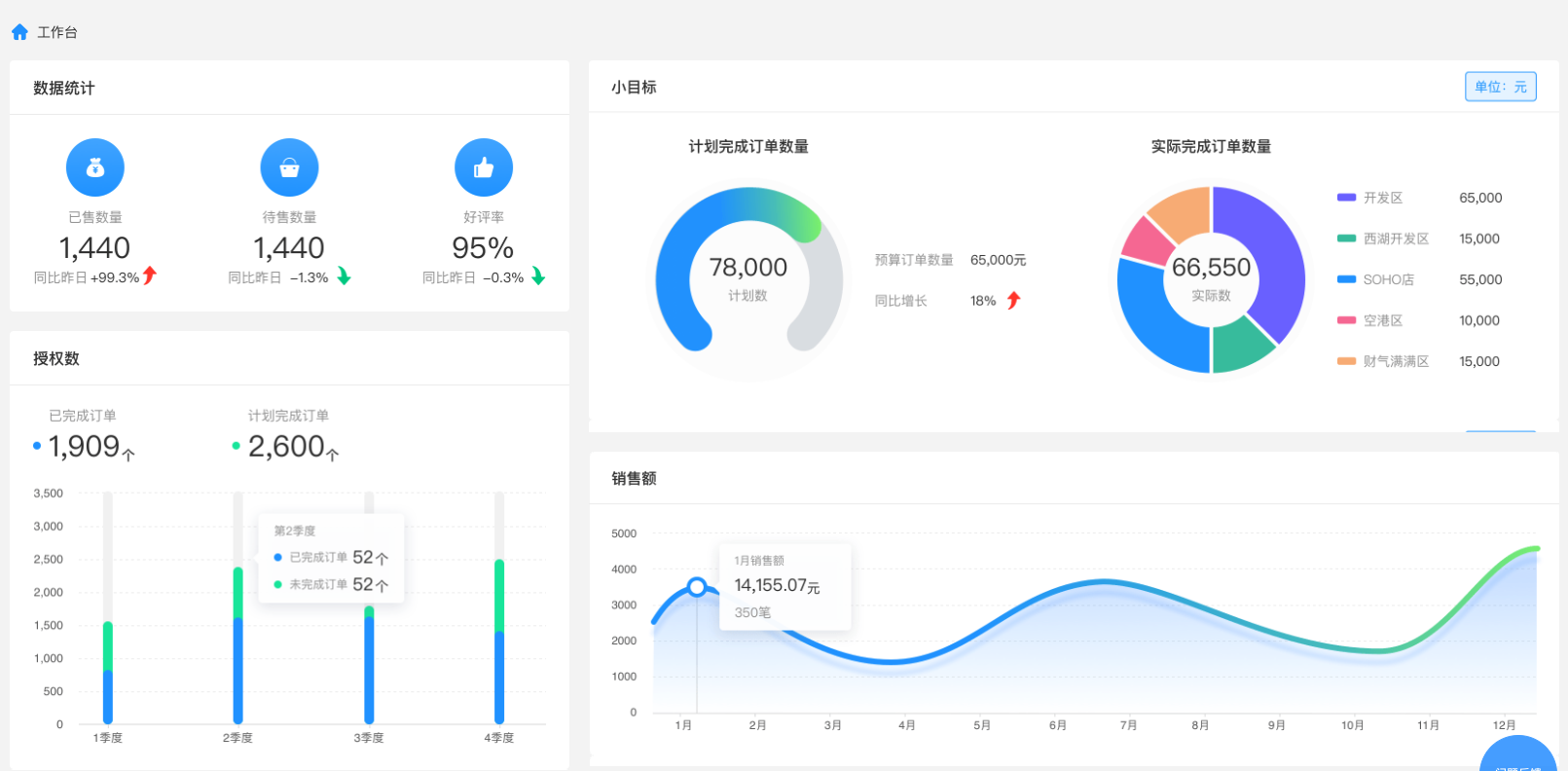
Task: Click the SOHO店 blue legend swatch
Action: tap(1346, 279)
